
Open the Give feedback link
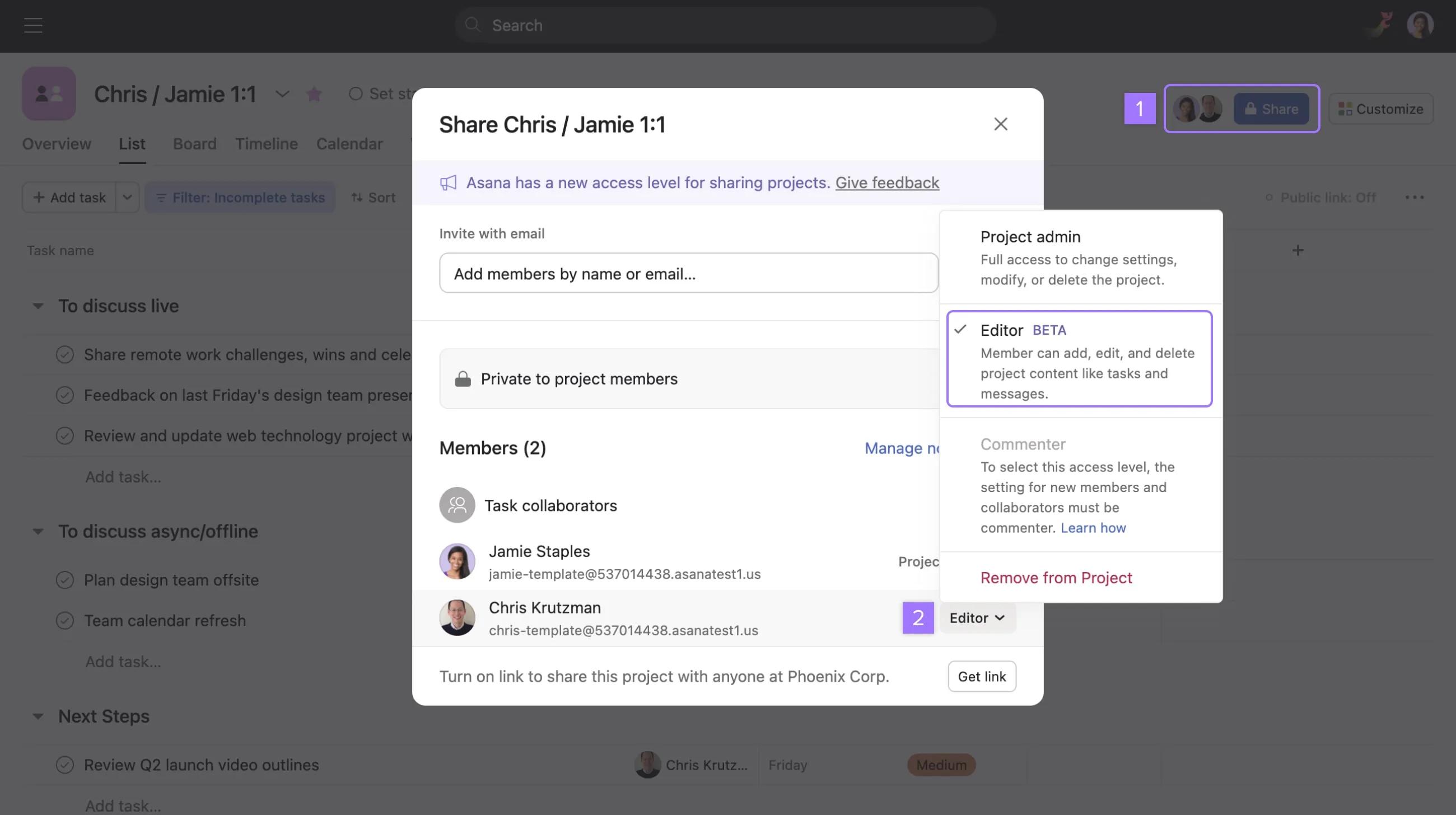887,182
